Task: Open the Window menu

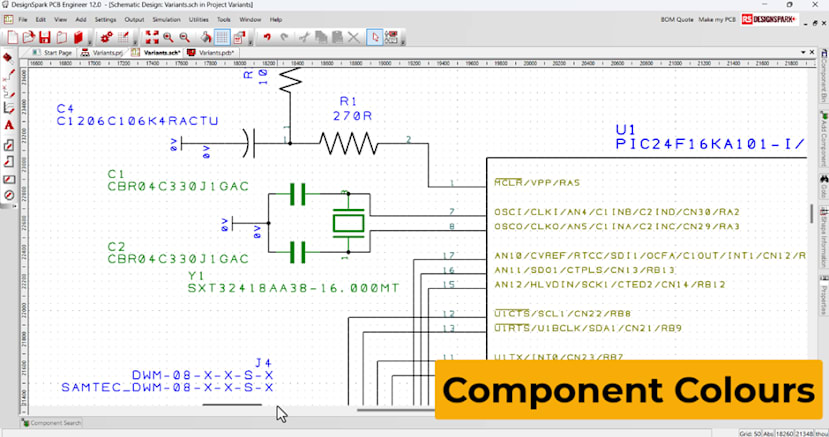Action: pos(250,20)
